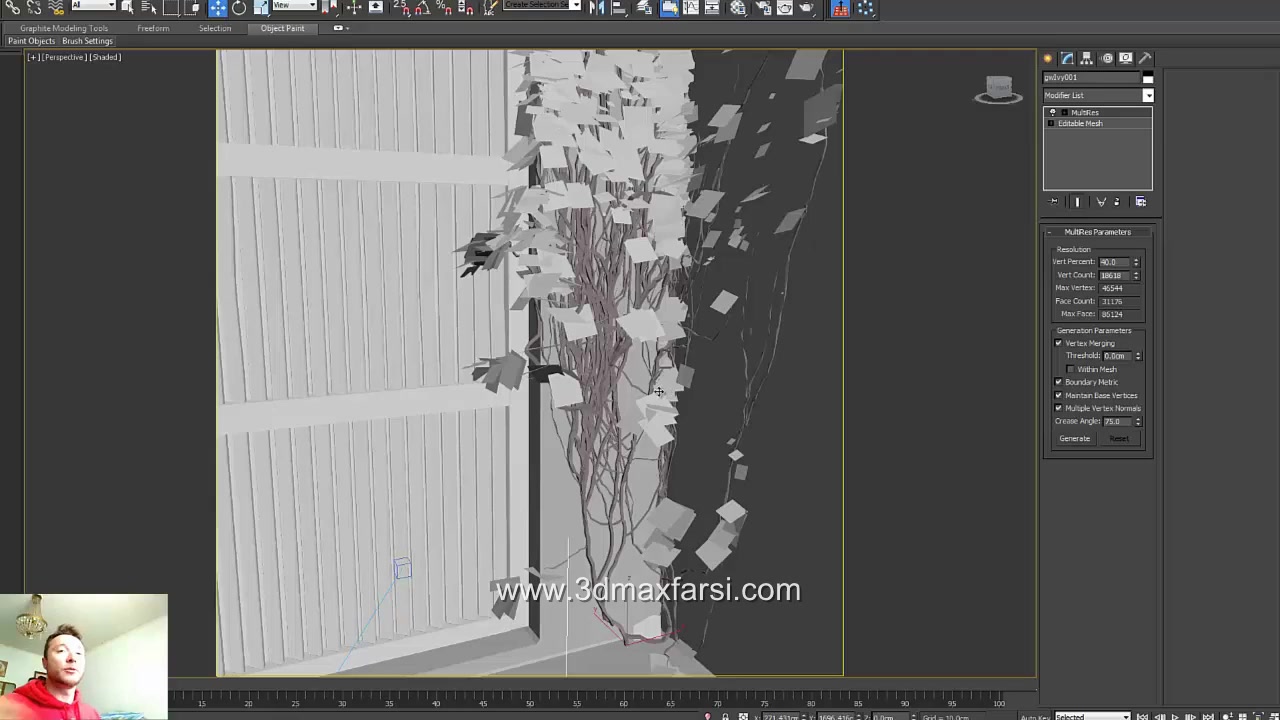The image size is (1280, 720).
Task: Switch to the Selection ribbon tab
Action: coord(215,28)
